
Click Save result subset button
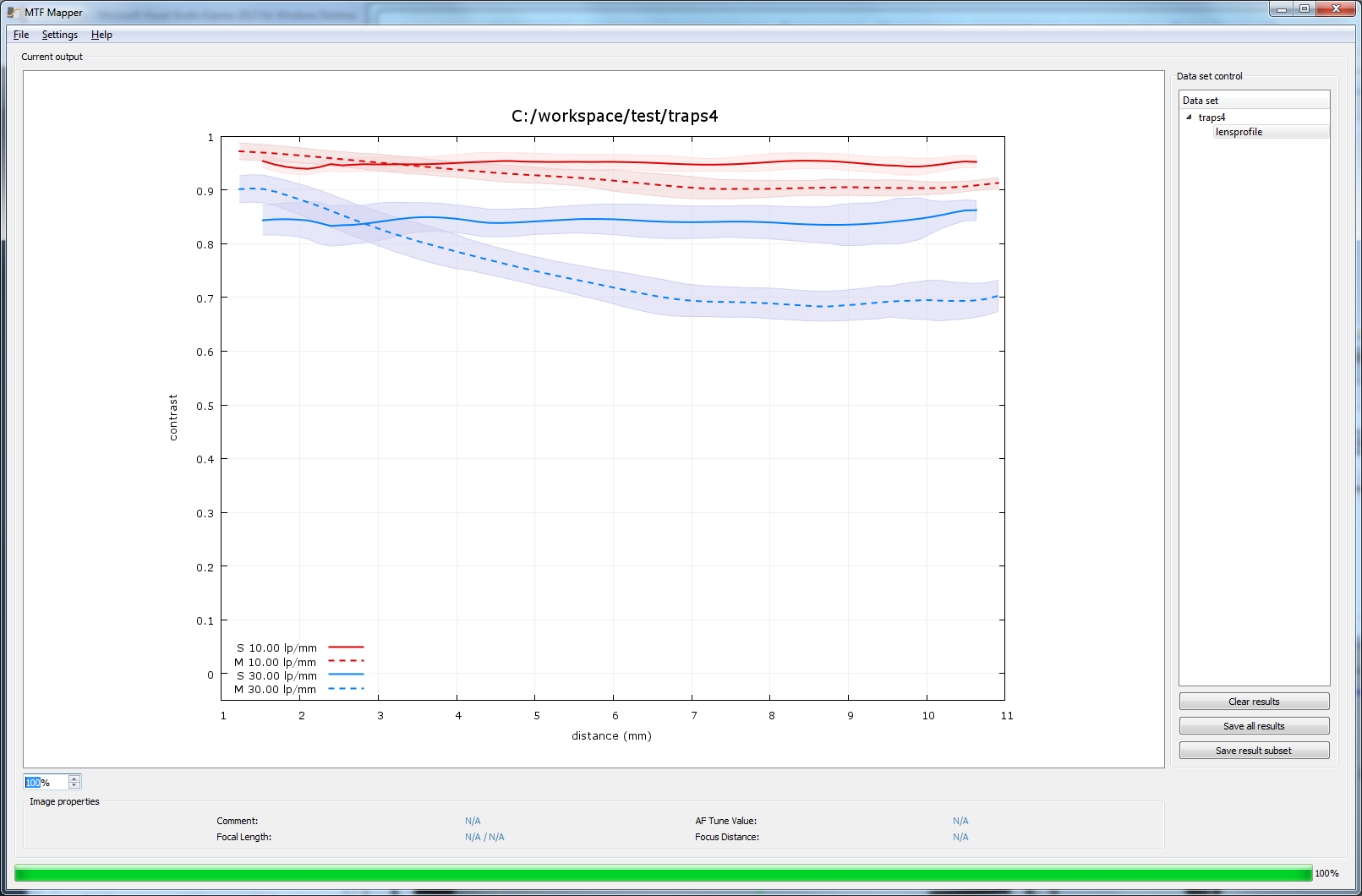point(1254,751)
